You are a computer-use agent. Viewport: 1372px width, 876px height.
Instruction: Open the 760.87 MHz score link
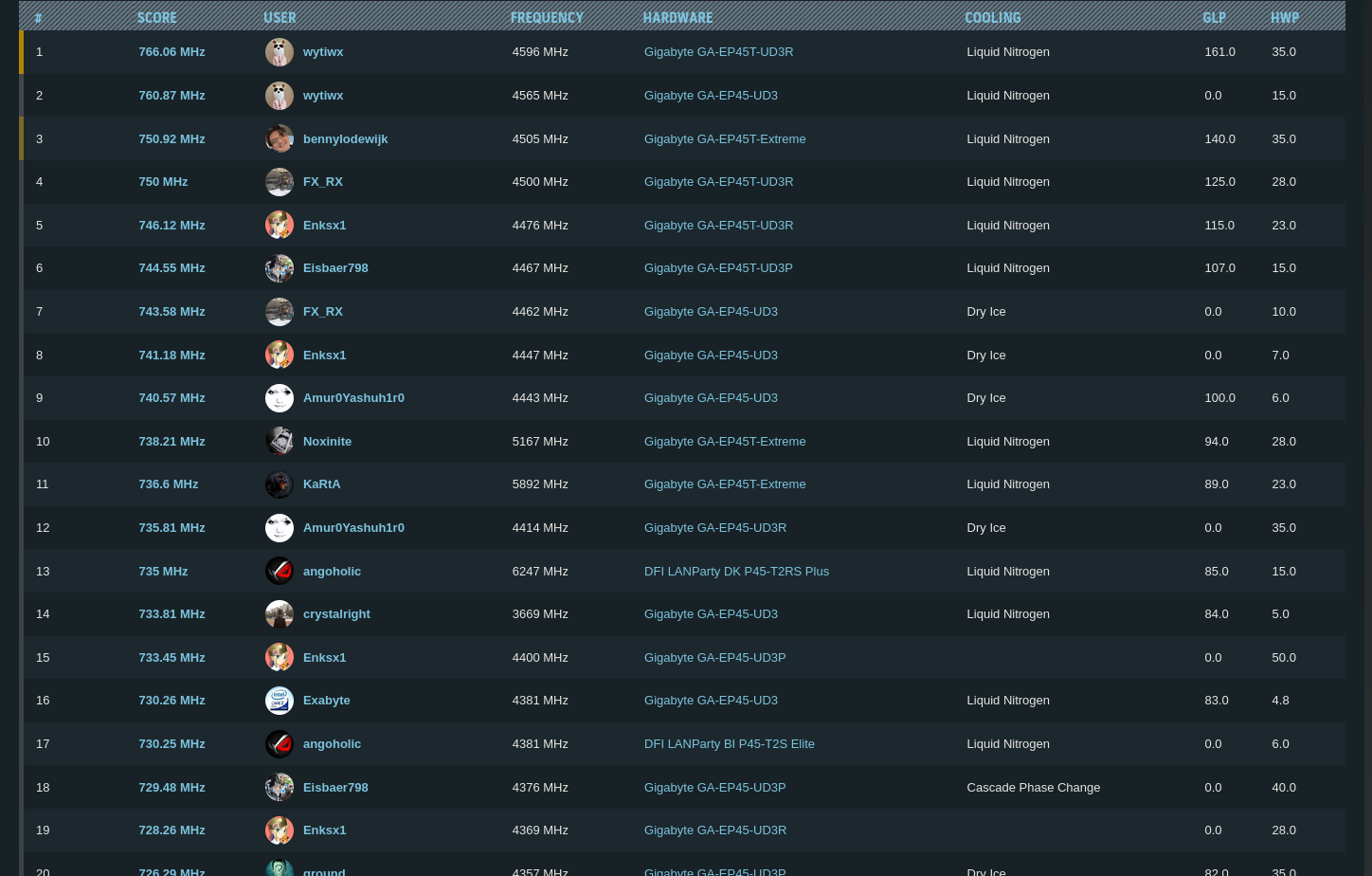171,96
